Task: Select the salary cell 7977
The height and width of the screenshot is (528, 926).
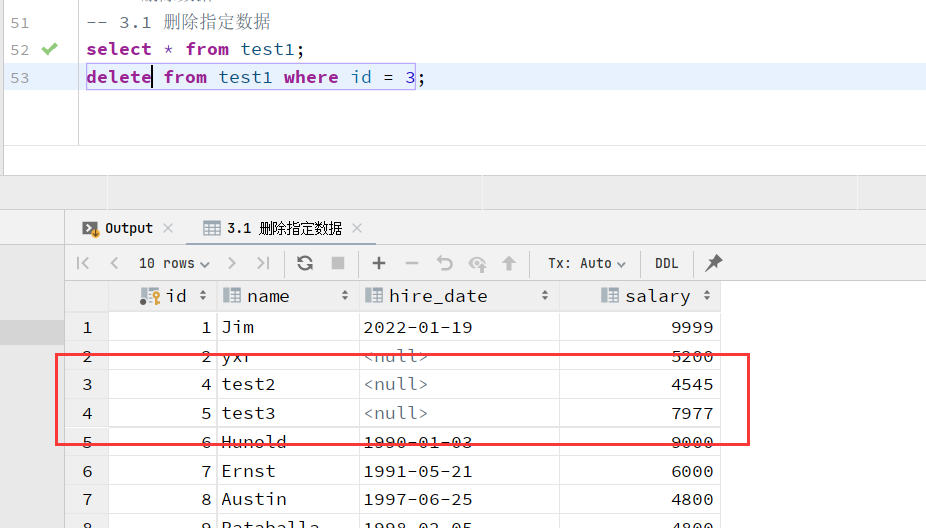Action: [640, 413]
